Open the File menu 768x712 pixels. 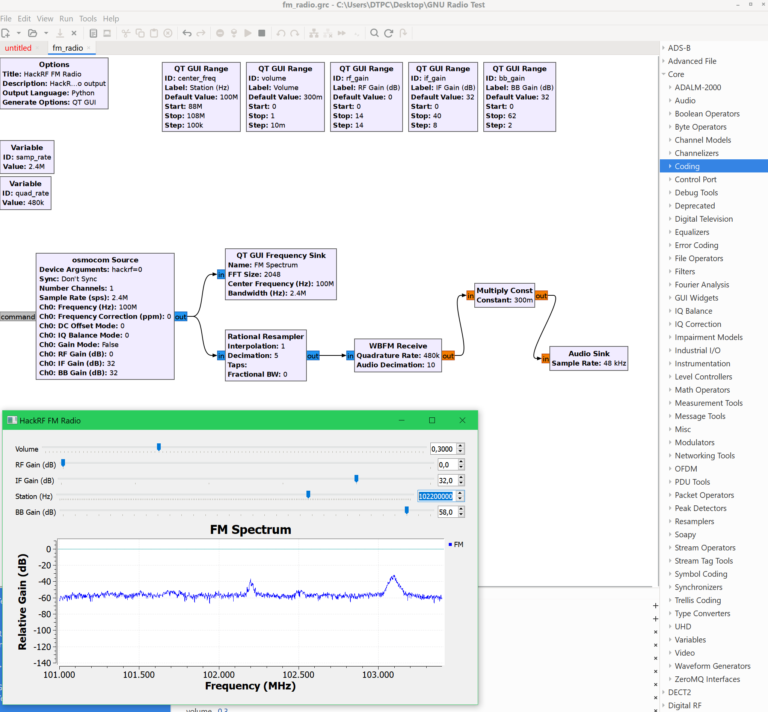tap(6, 19)
